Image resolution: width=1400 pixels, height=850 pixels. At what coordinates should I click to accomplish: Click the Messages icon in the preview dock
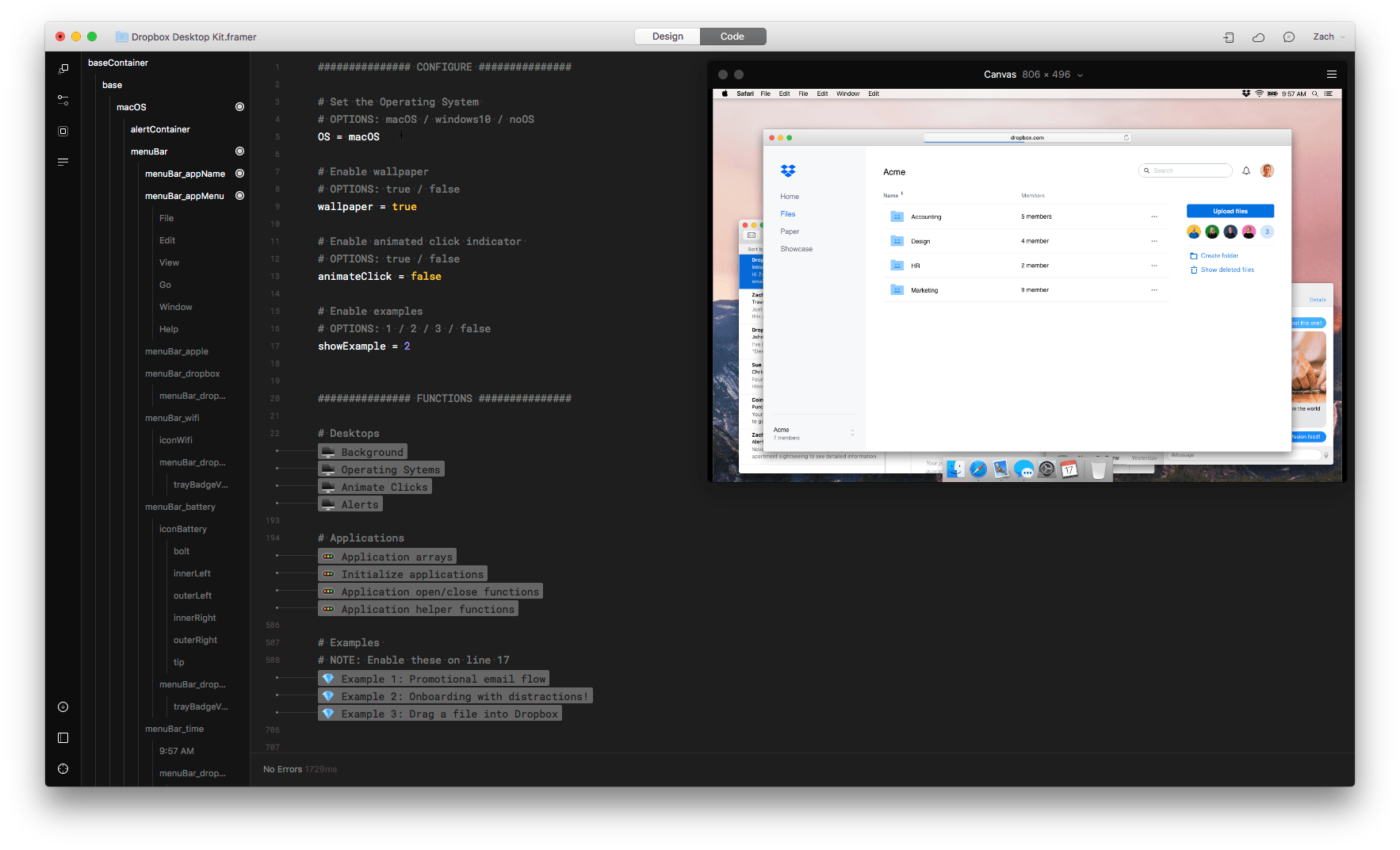[1024, 469]
